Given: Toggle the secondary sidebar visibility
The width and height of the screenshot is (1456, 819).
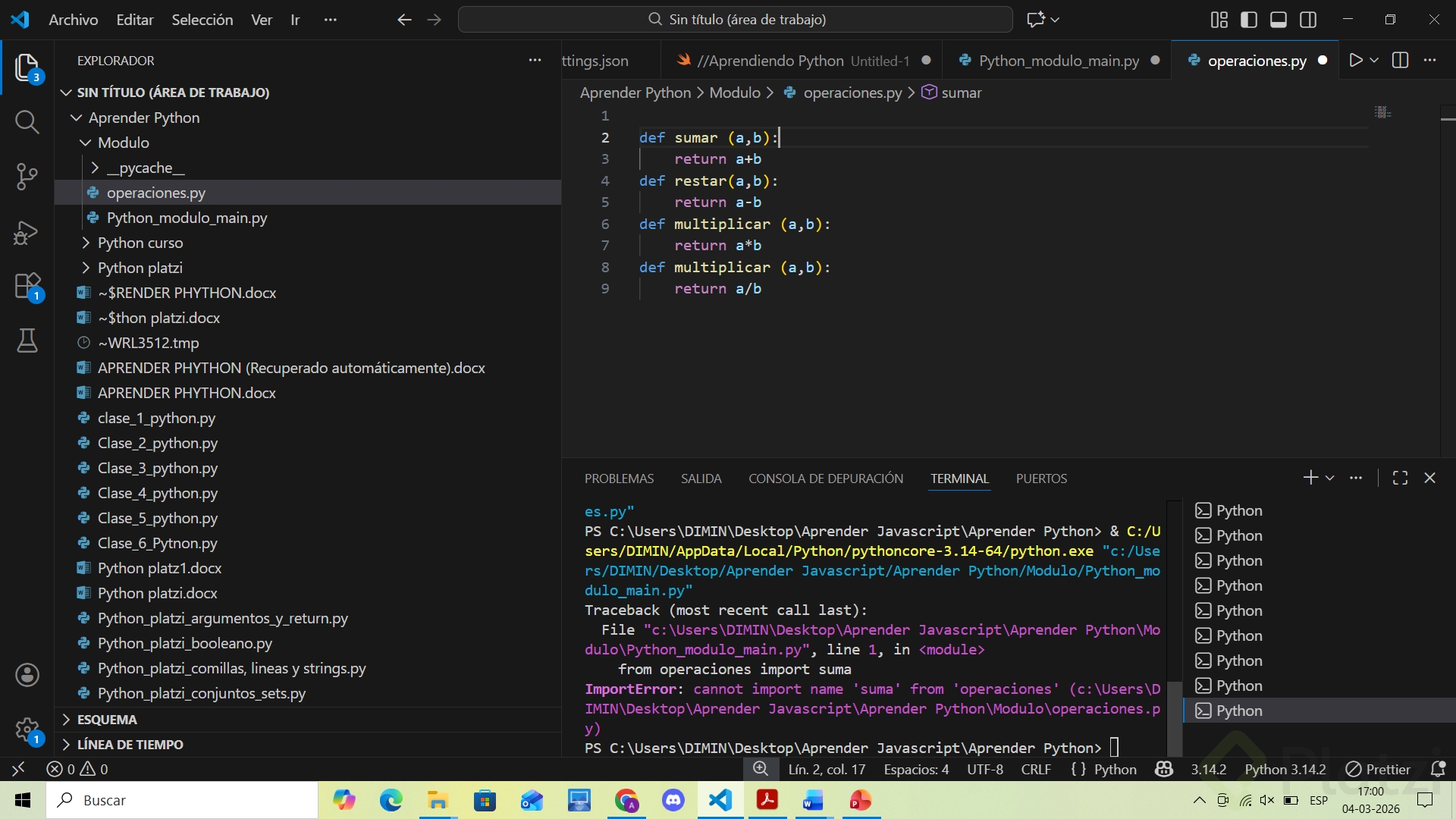Looking at the screenshot, I should tap(1308, 20).
